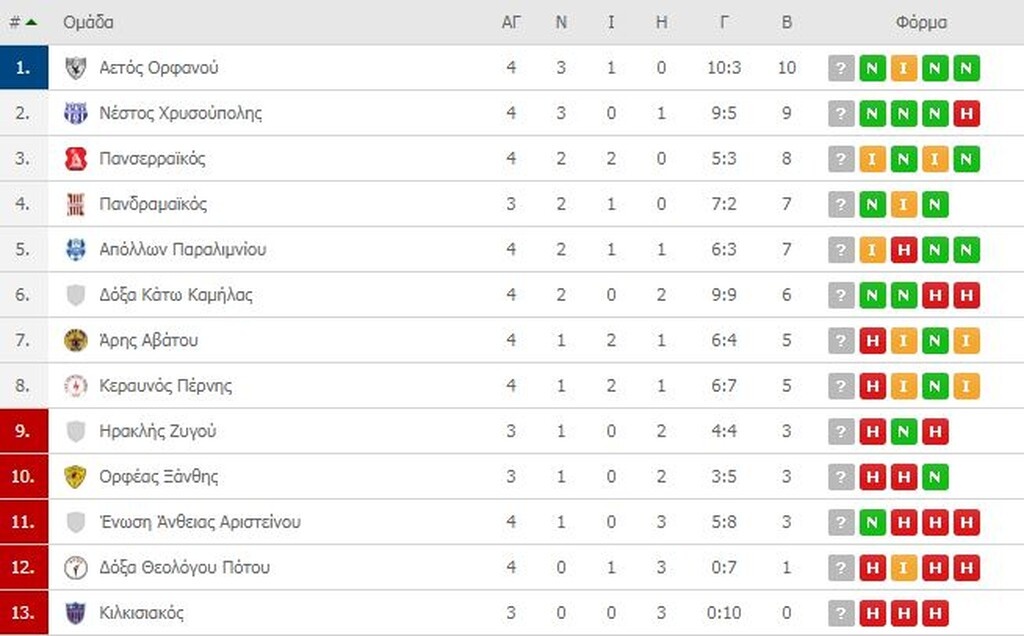The image size is (1024, 636).
Task: Select the Κιλκισιακός club badge
Action: 74,612
